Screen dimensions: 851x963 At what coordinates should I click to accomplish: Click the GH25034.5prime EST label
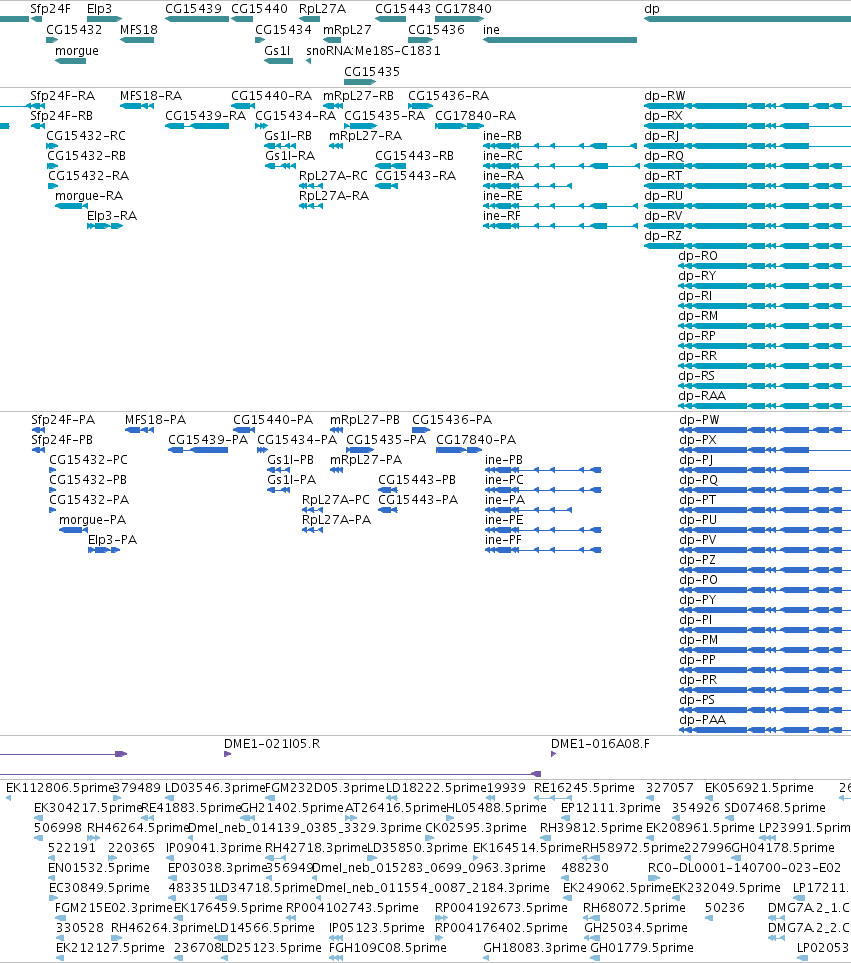[x=636, y=928]
